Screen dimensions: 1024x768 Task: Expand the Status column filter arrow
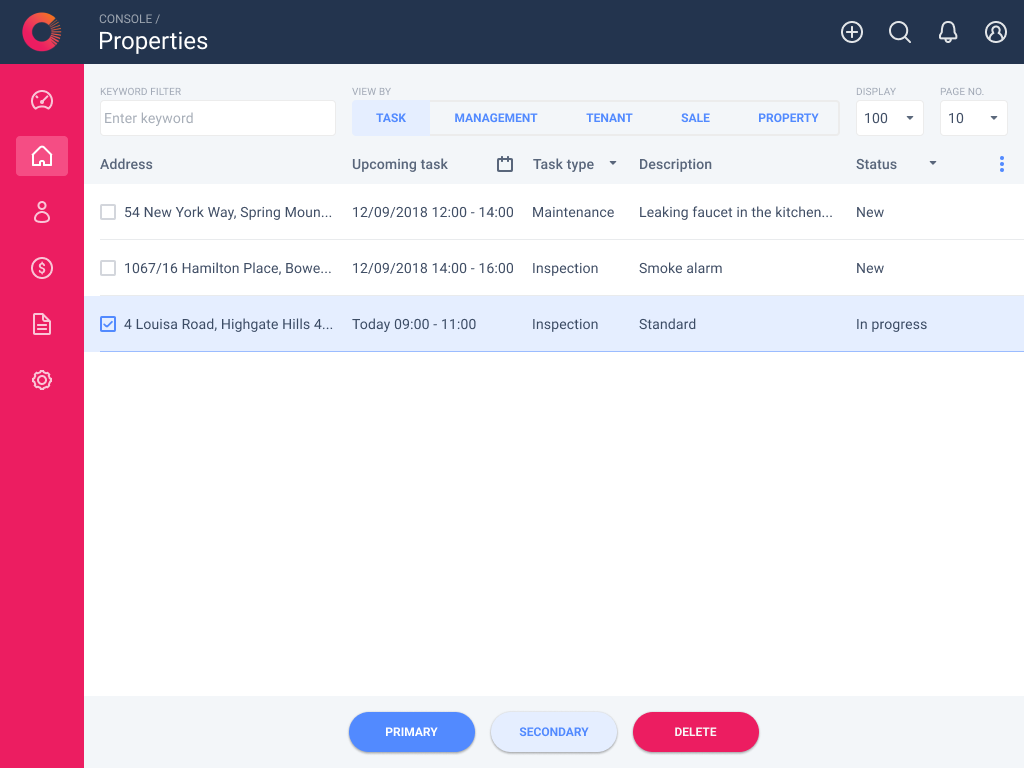tap(933, 163)
